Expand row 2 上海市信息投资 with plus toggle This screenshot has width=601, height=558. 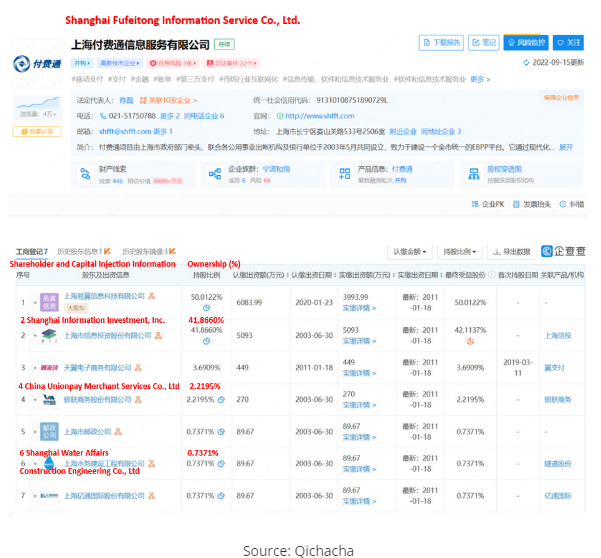pos(35,336)
